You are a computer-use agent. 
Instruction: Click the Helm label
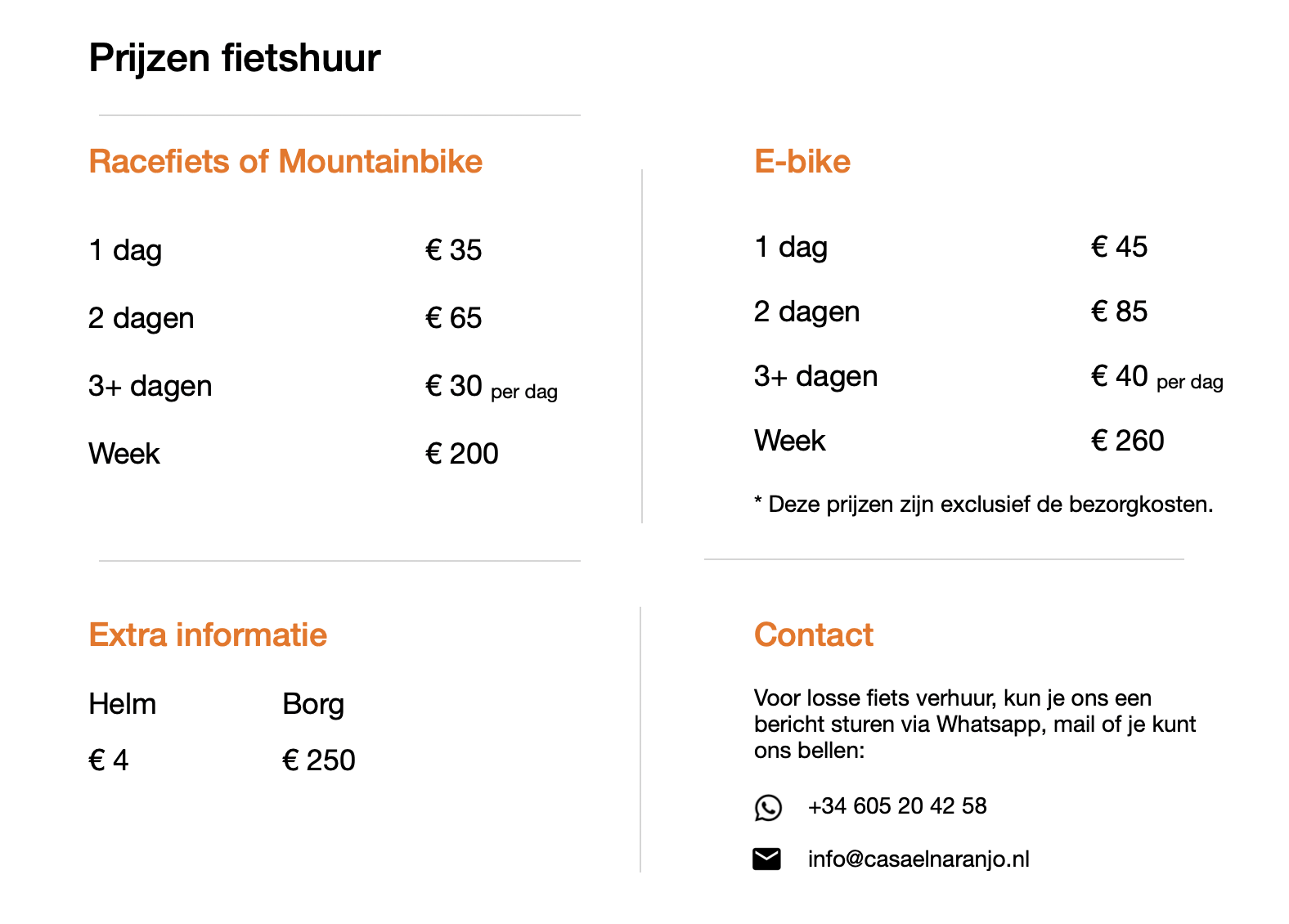[122, 704]
